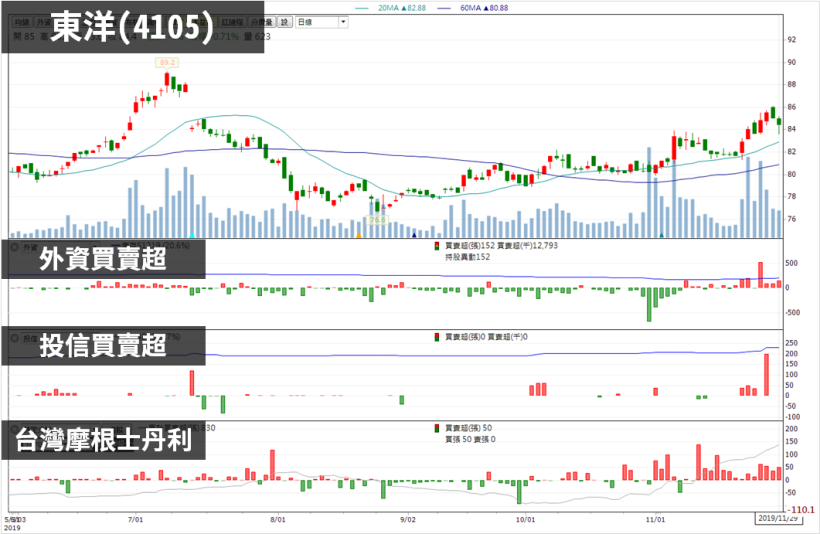
Task: Toggle the 分價量 button
Action: (x=262, y=22)
